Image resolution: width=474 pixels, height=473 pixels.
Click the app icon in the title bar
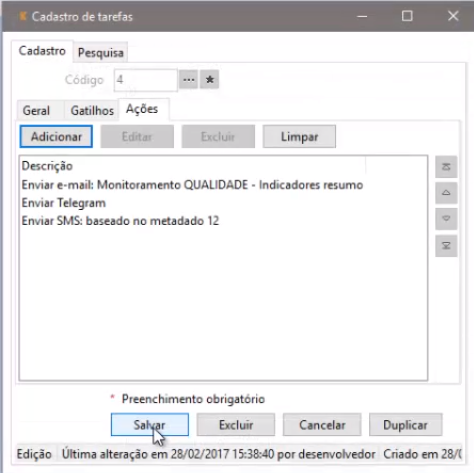pos(23,16)
